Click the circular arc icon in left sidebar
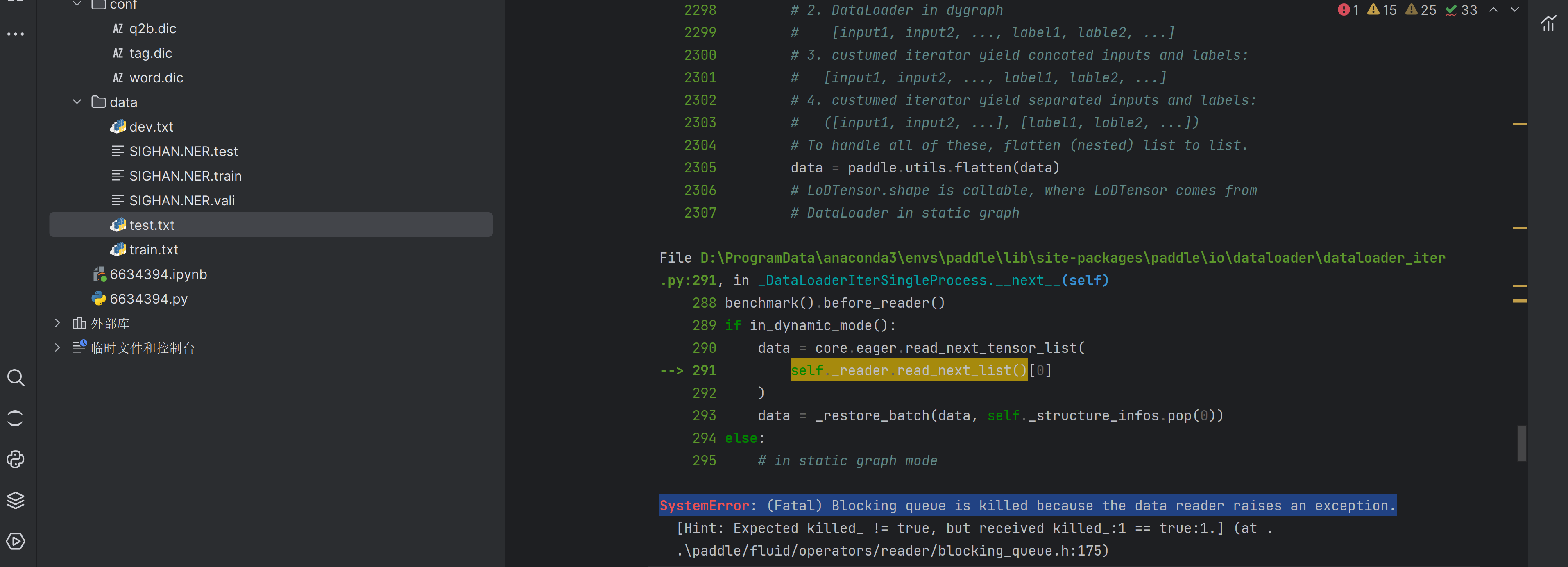This screenshot has height=567, width=1568. (x=15, y=418)
